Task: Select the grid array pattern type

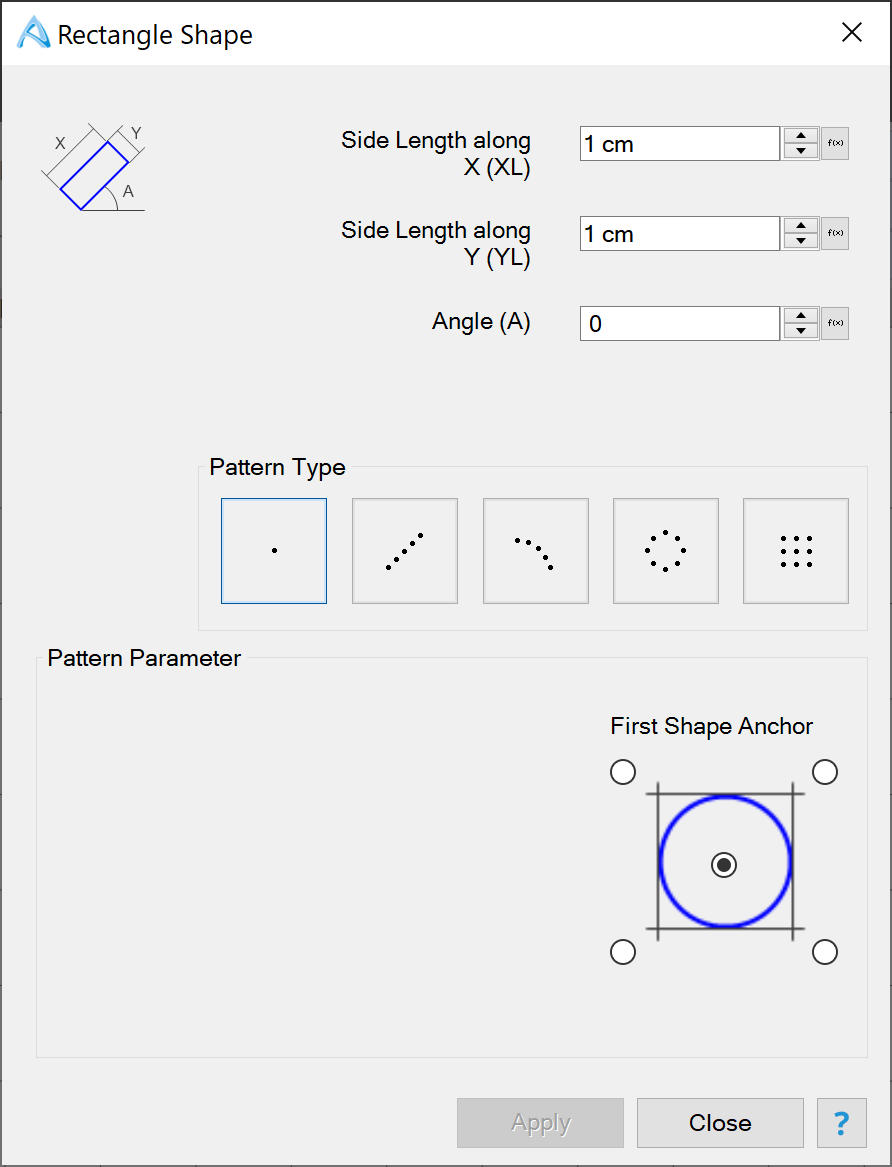Action: (796, 551)
